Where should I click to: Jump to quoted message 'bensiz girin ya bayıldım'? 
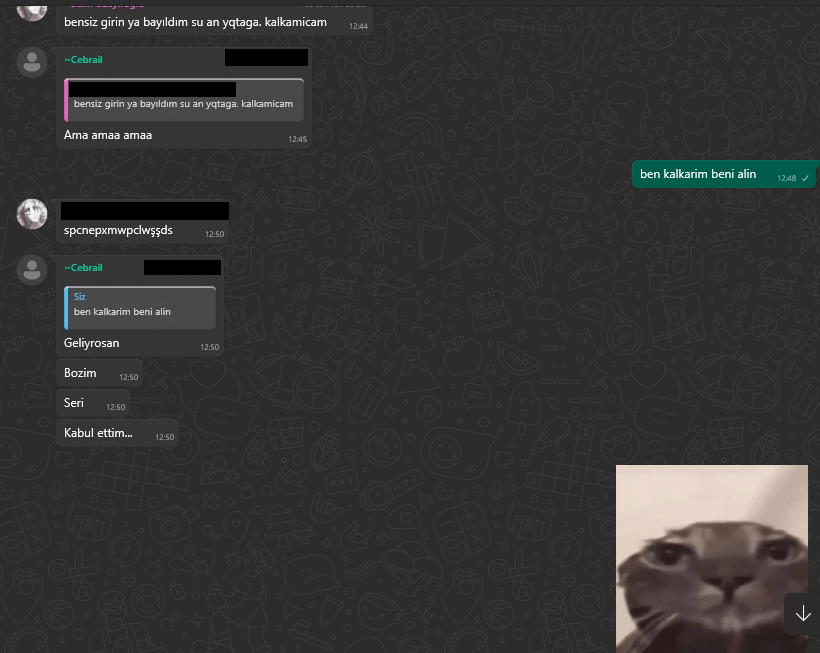coord(184,100)
